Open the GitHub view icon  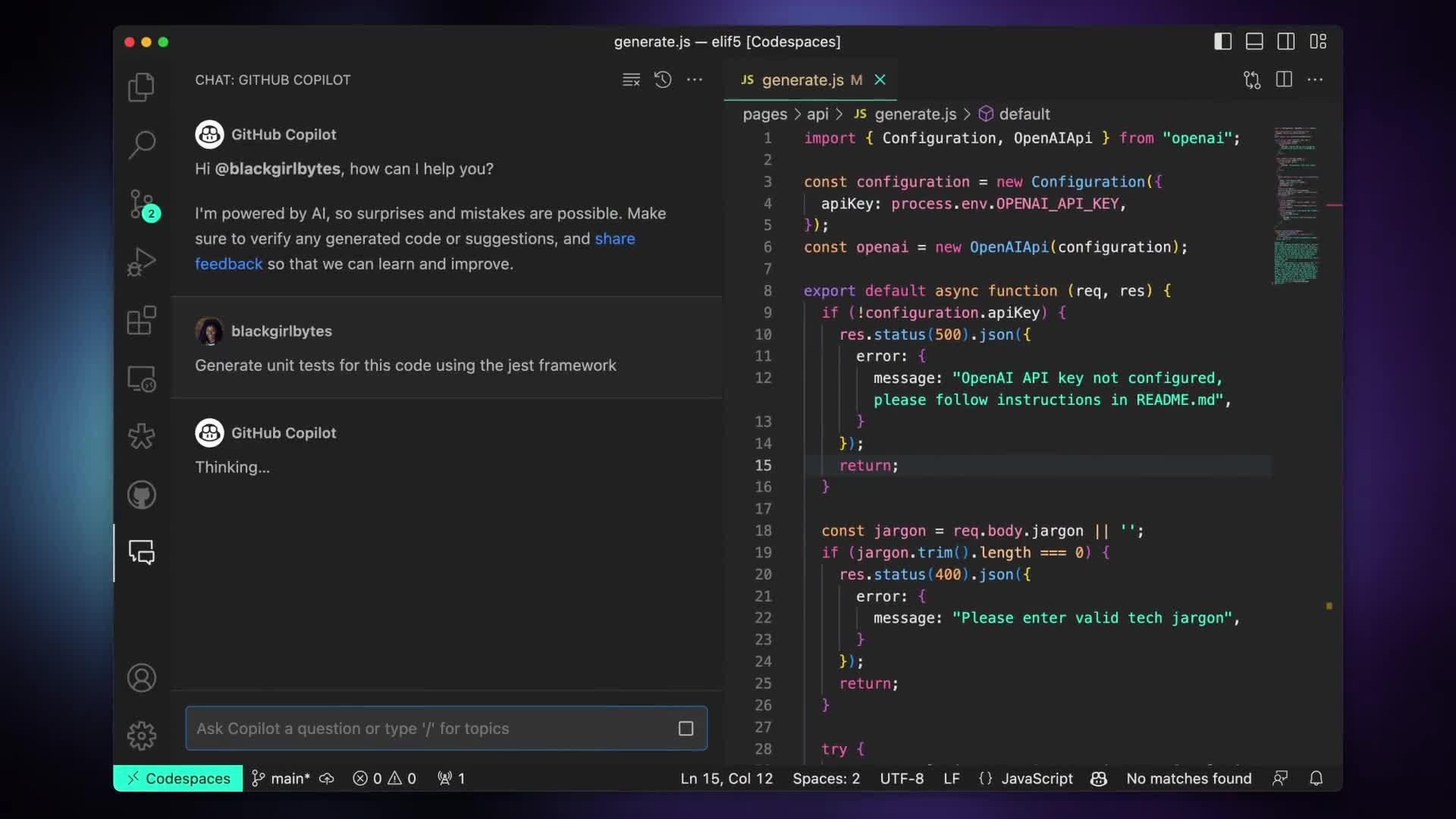coord(141,495)
